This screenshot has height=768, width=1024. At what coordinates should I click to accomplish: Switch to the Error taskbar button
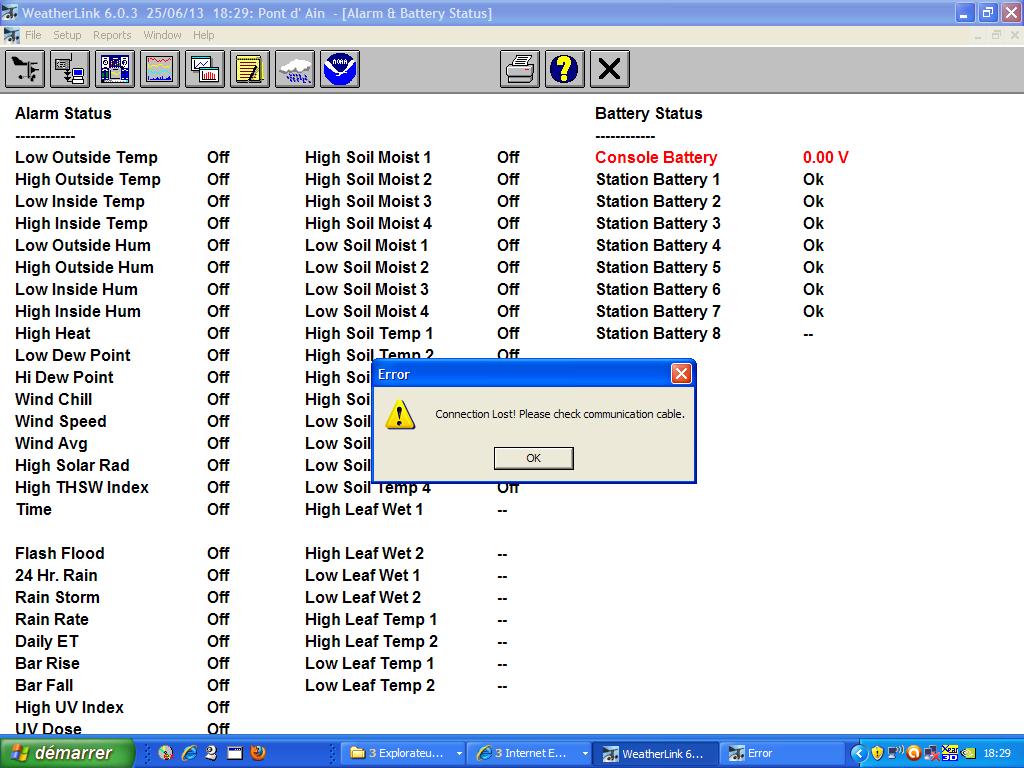coord(782,754)
